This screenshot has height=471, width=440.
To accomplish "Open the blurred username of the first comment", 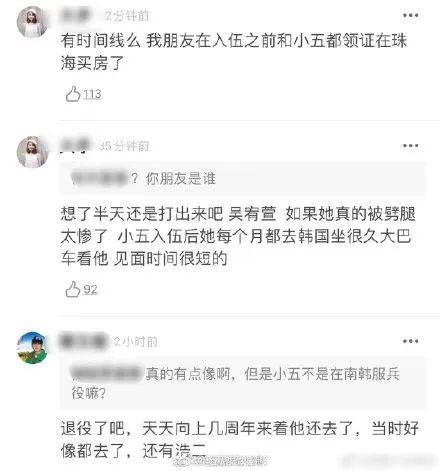I will point(76,16).
